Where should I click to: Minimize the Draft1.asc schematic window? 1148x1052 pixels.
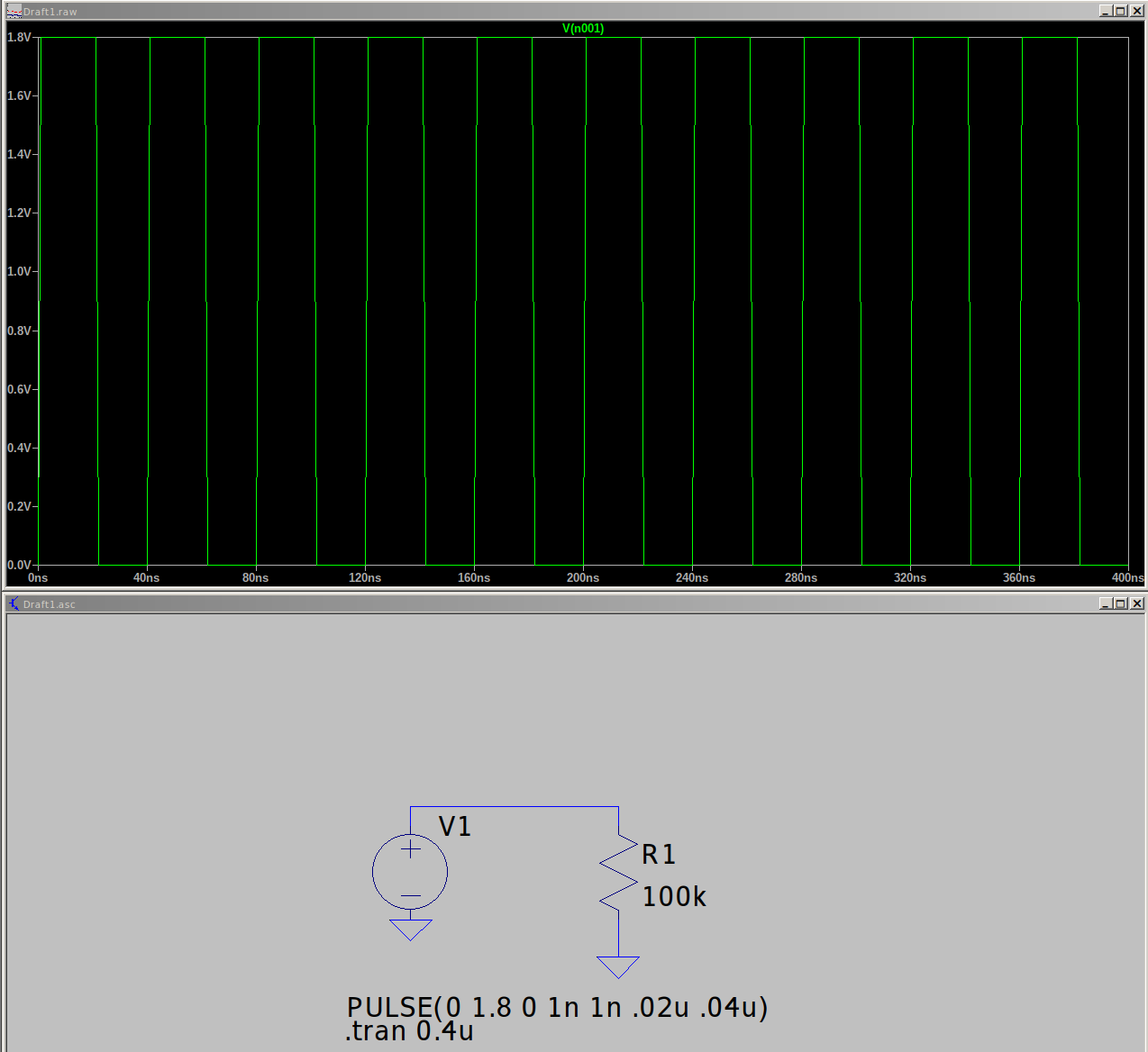click(x=1105, y=603)
